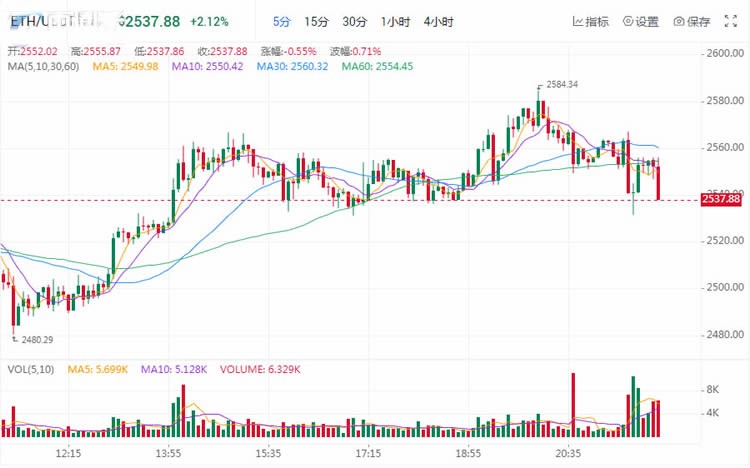Click MA60: 2554.45 green legend
Screen dimensions: 750x468
pyautogui.click(x=377, y=67)
